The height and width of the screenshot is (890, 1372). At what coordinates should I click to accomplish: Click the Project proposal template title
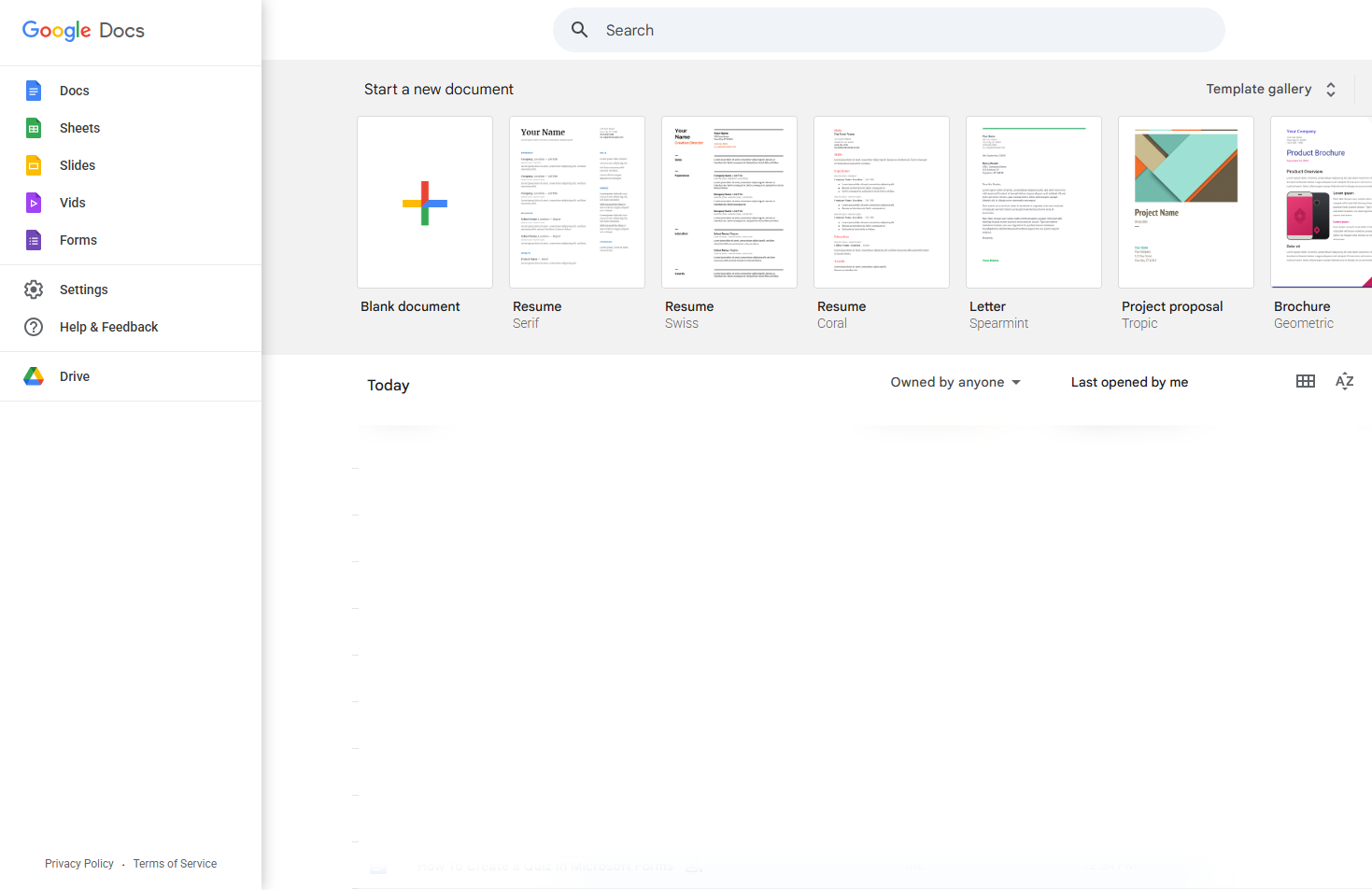coord(1172,306)
